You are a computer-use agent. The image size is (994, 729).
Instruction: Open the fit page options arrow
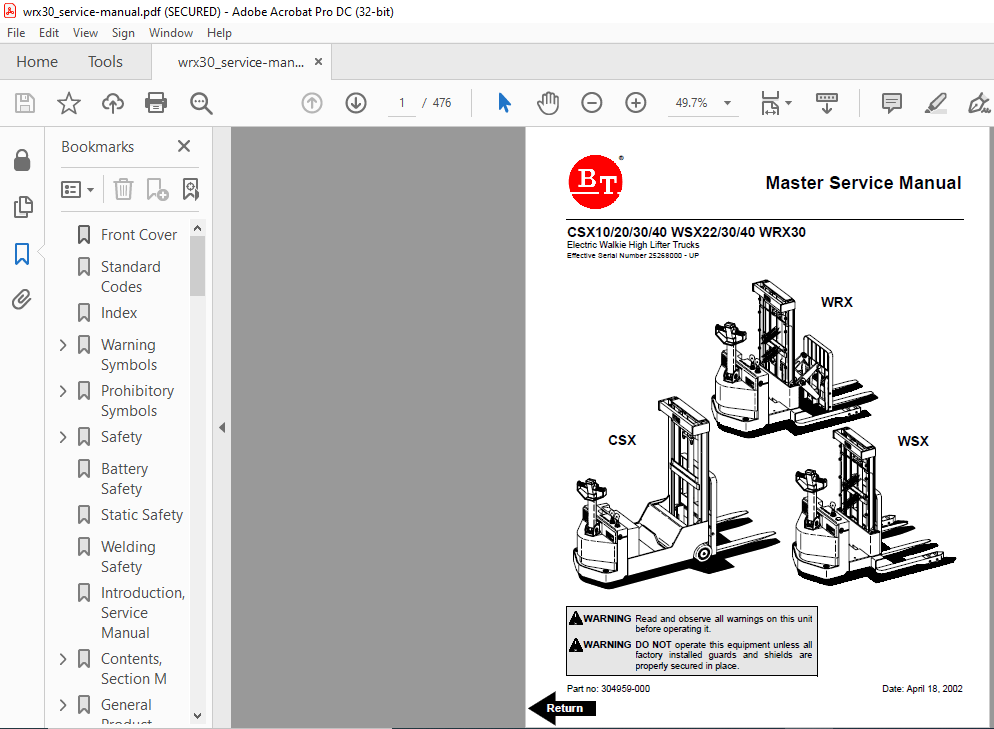tap(789, 103)
